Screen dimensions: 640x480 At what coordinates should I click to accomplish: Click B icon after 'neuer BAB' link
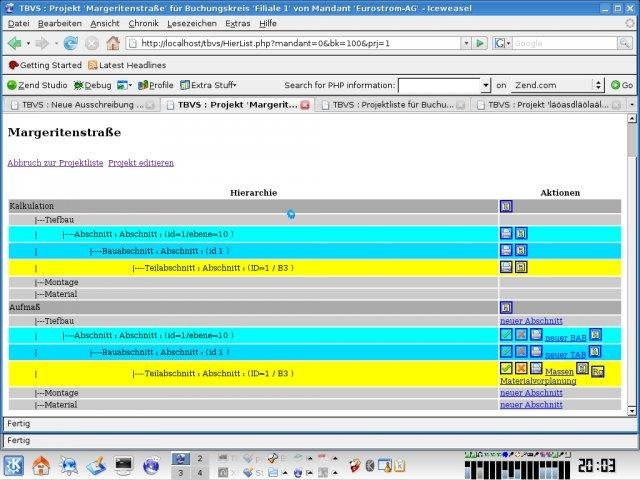[x=596, y=335]
